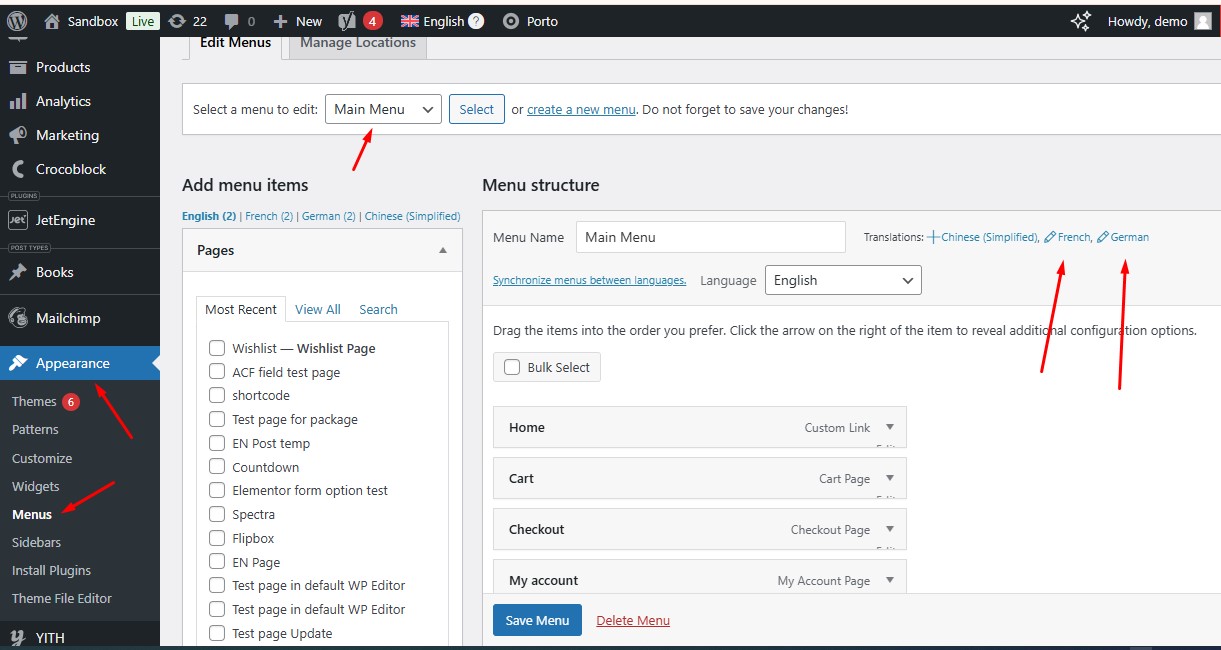
Task: Edit the French translation pencil icon
Action: [x=1049, y=237]
